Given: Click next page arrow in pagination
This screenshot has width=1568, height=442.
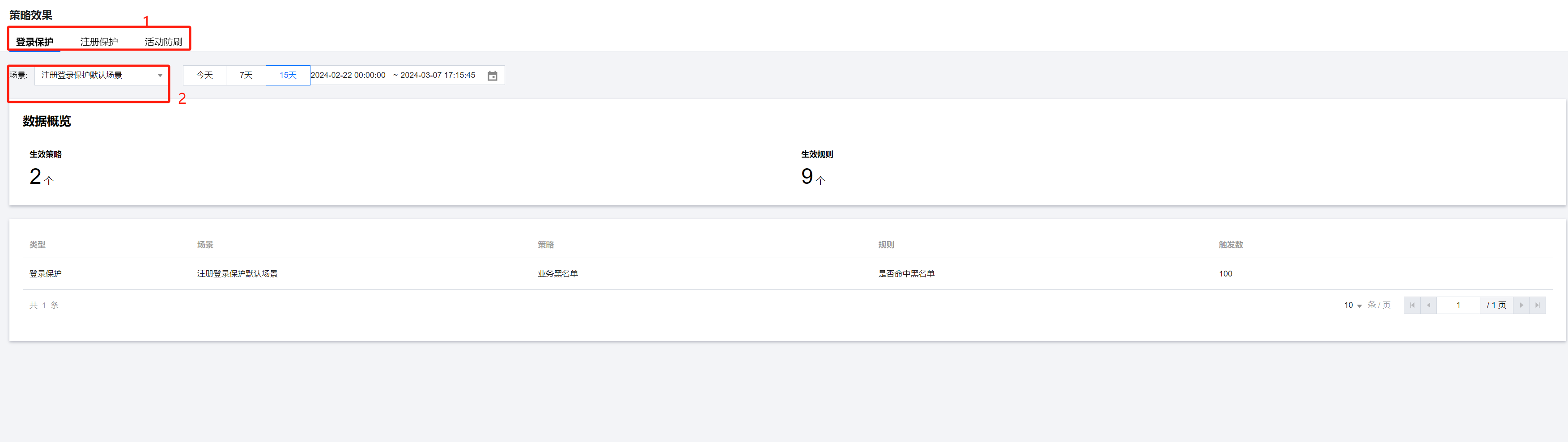Looking at the screenshot, I should (x=1521, y=305).
